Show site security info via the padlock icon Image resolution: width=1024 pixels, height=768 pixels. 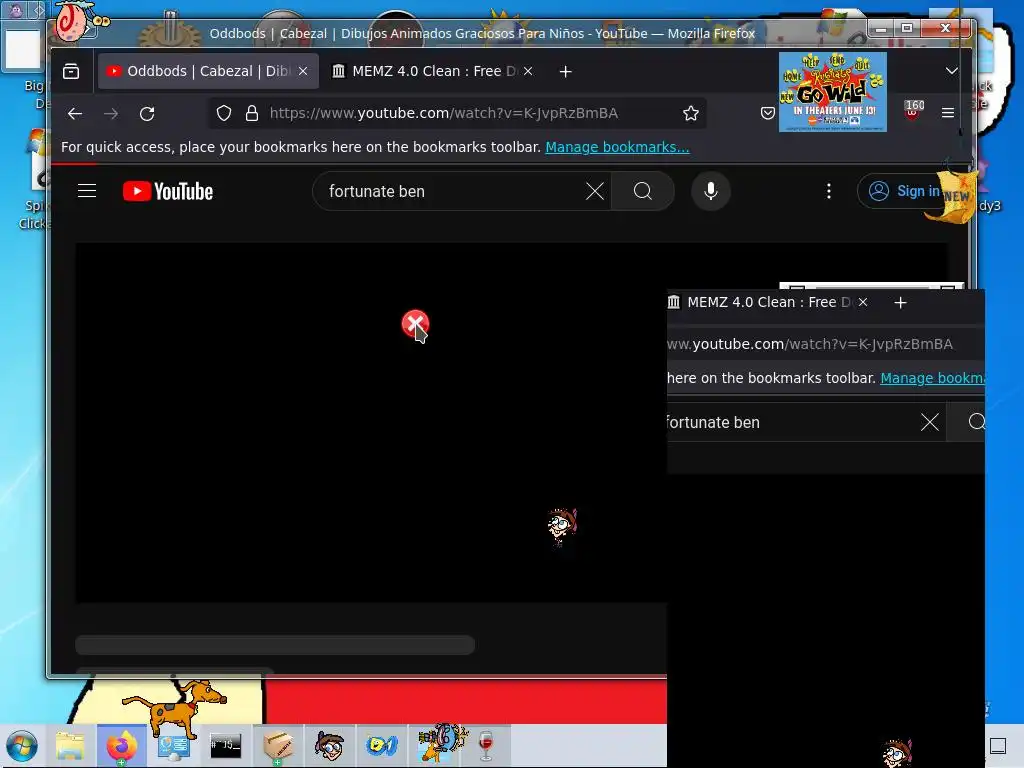click(x=251, y=114)
